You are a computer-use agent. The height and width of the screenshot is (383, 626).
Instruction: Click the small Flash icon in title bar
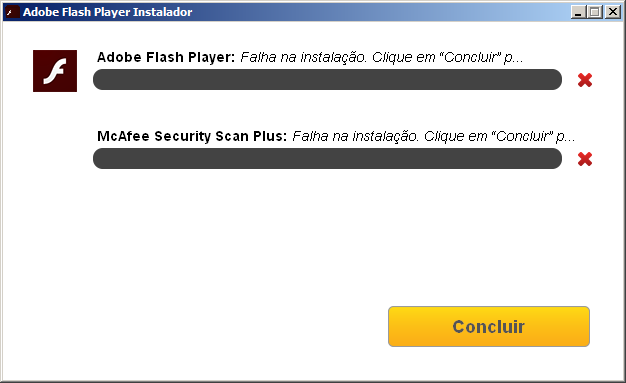11,12
